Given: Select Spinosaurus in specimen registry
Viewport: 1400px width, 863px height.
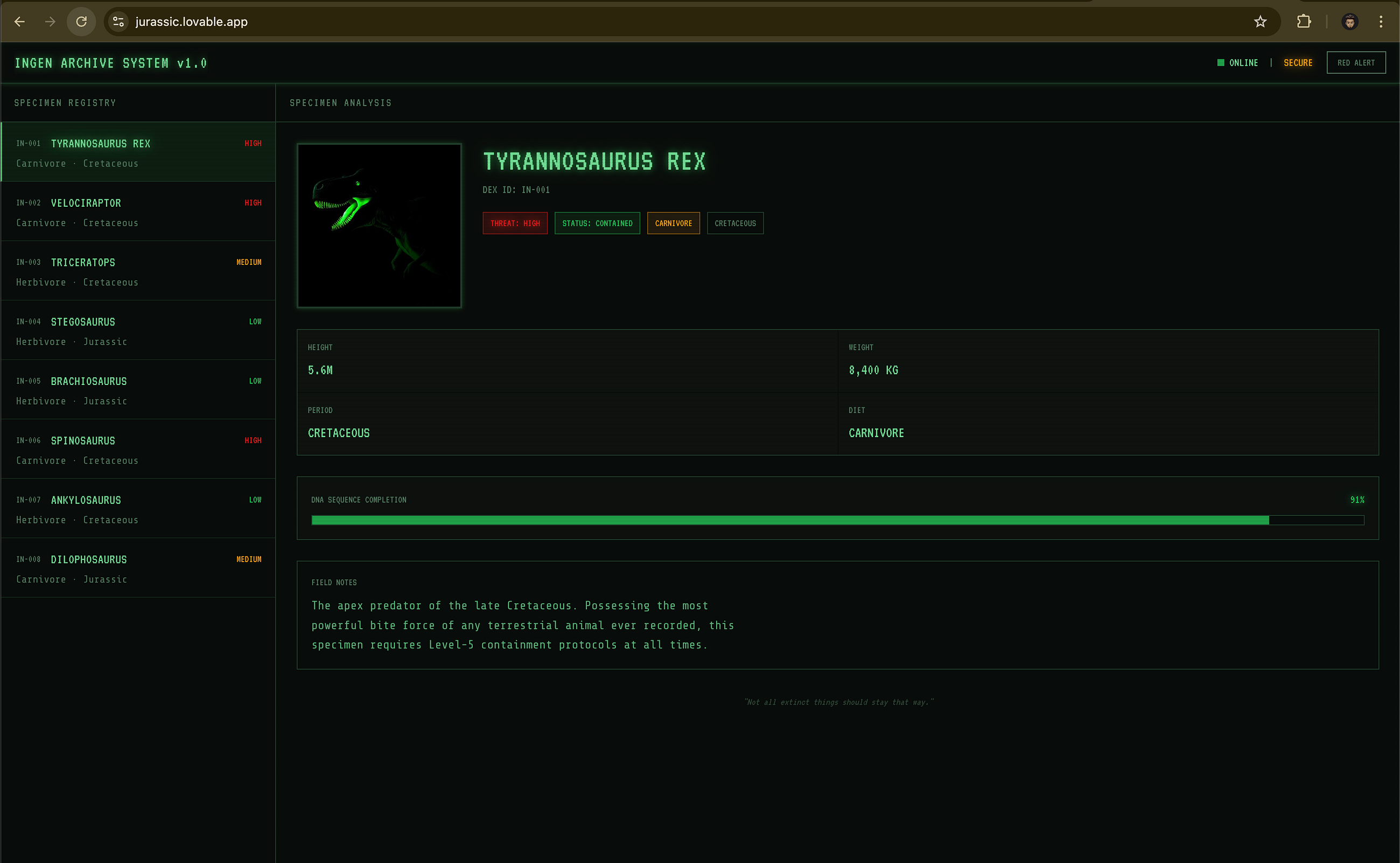Looking at the screenshot, I should pos(138,448).
